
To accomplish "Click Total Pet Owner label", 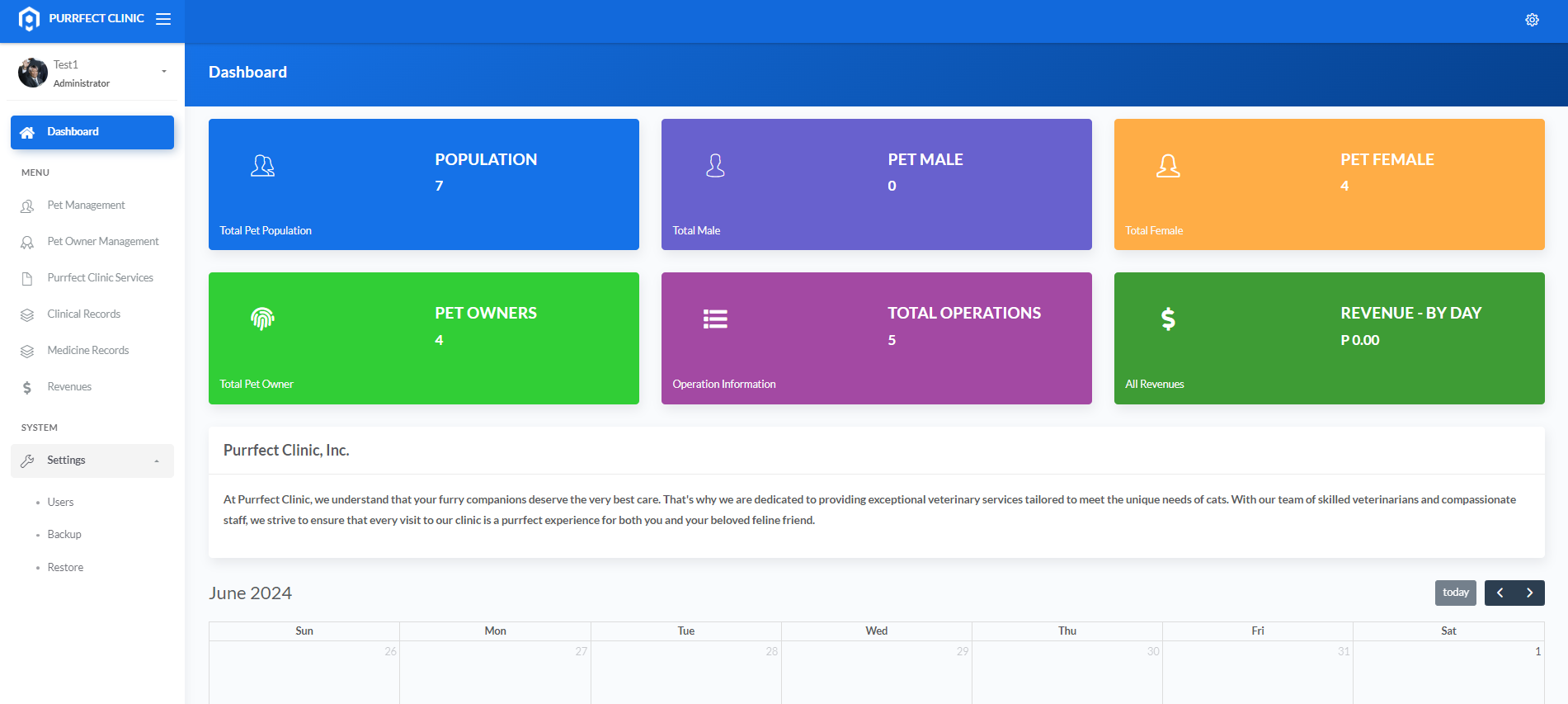I will 257,384.
